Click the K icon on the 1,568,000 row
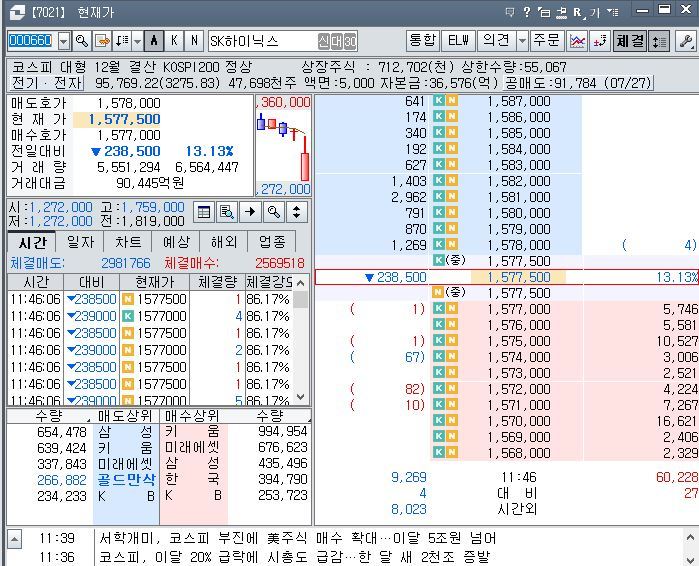This screenshot has width=699, height=566. [439, 452]
